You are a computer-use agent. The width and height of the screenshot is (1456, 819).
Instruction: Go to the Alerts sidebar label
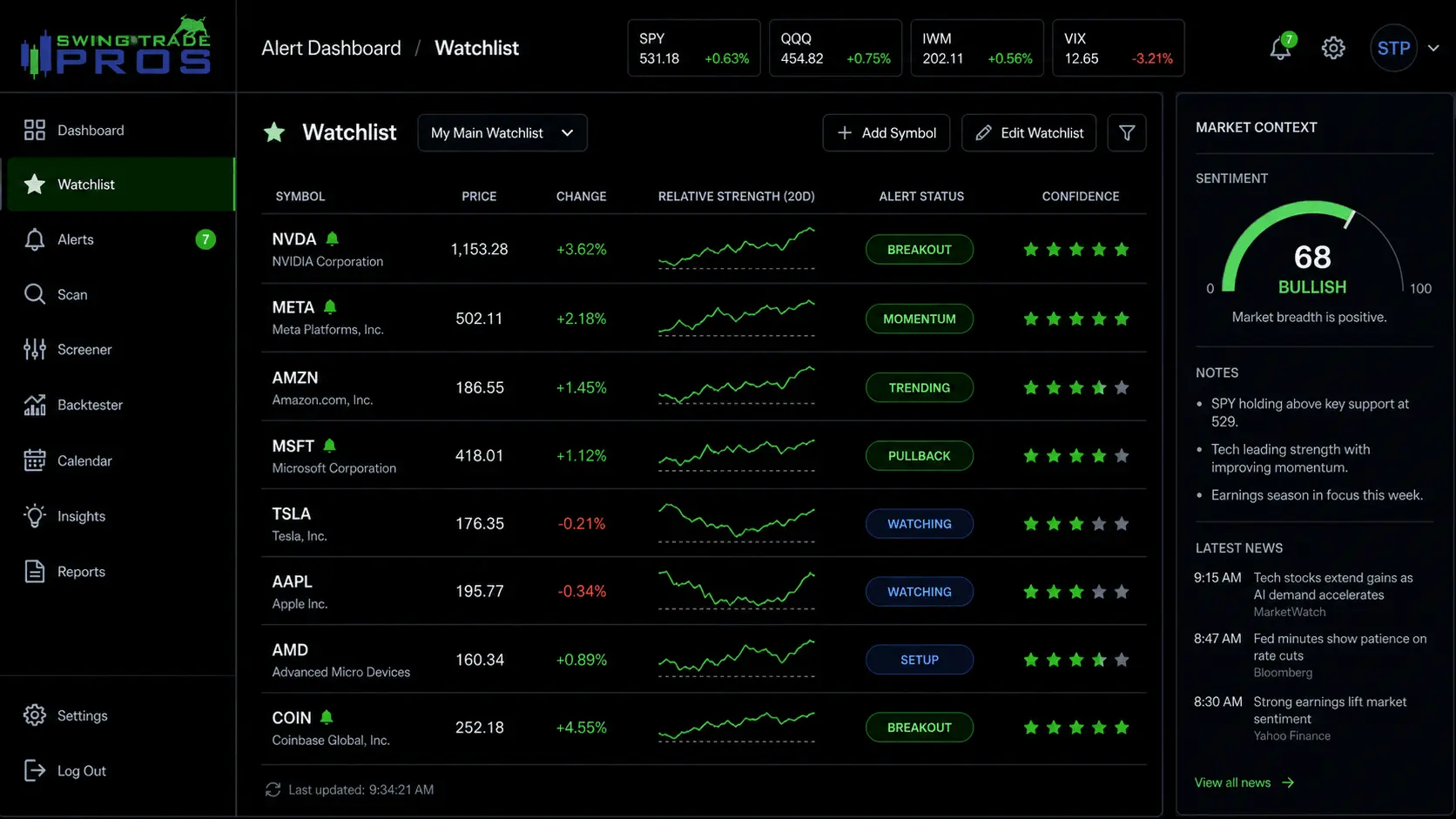pos(76,239)
